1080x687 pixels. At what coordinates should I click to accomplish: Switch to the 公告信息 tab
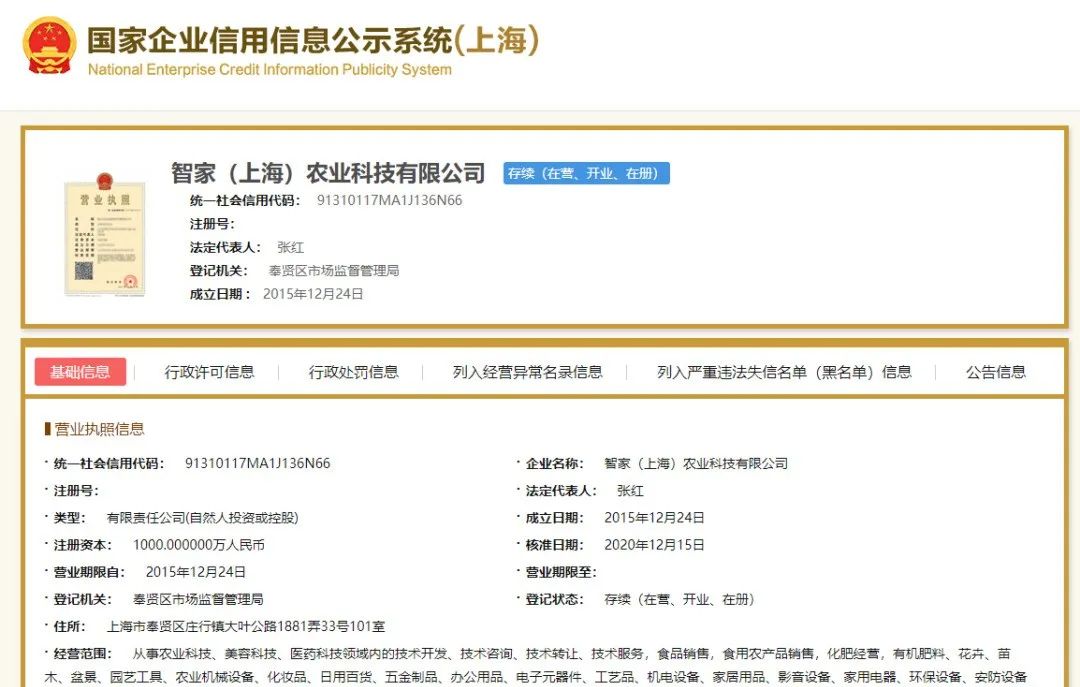tap(995, 372)
